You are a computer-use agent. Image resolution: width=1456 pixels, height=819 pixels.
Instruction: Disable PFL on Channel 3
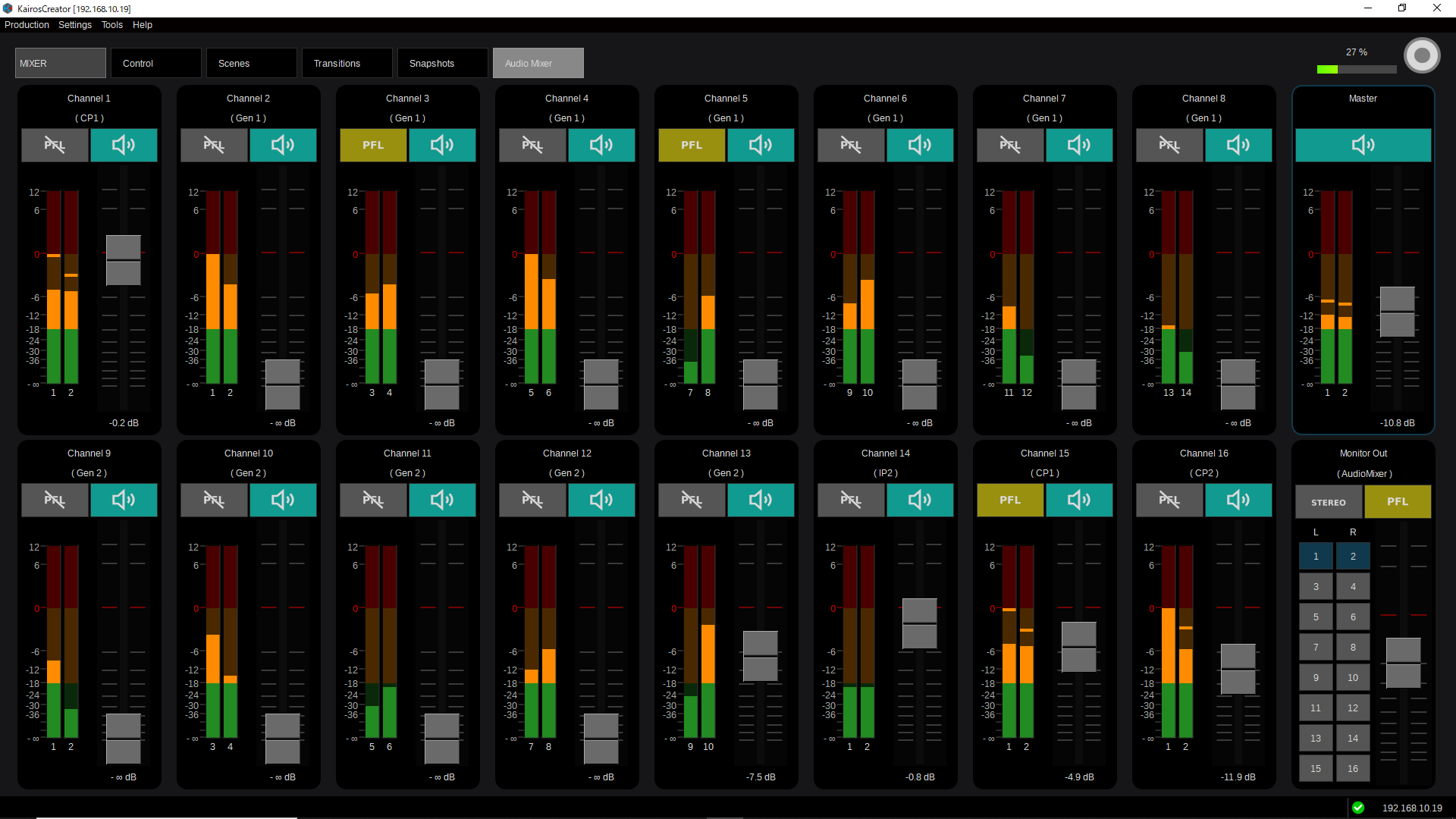(x=373, y=145)
